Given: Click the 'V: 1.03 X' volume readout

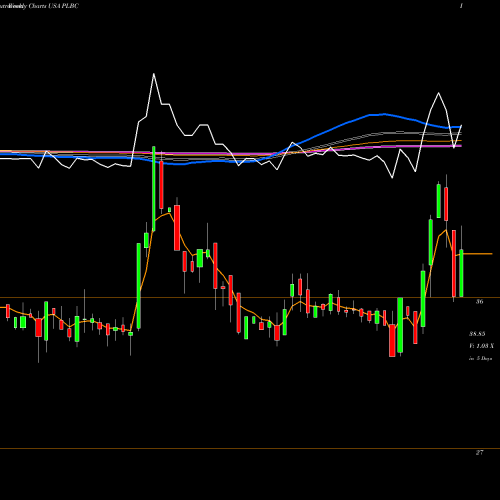Looking at the screenshot, I should [481, 346].
